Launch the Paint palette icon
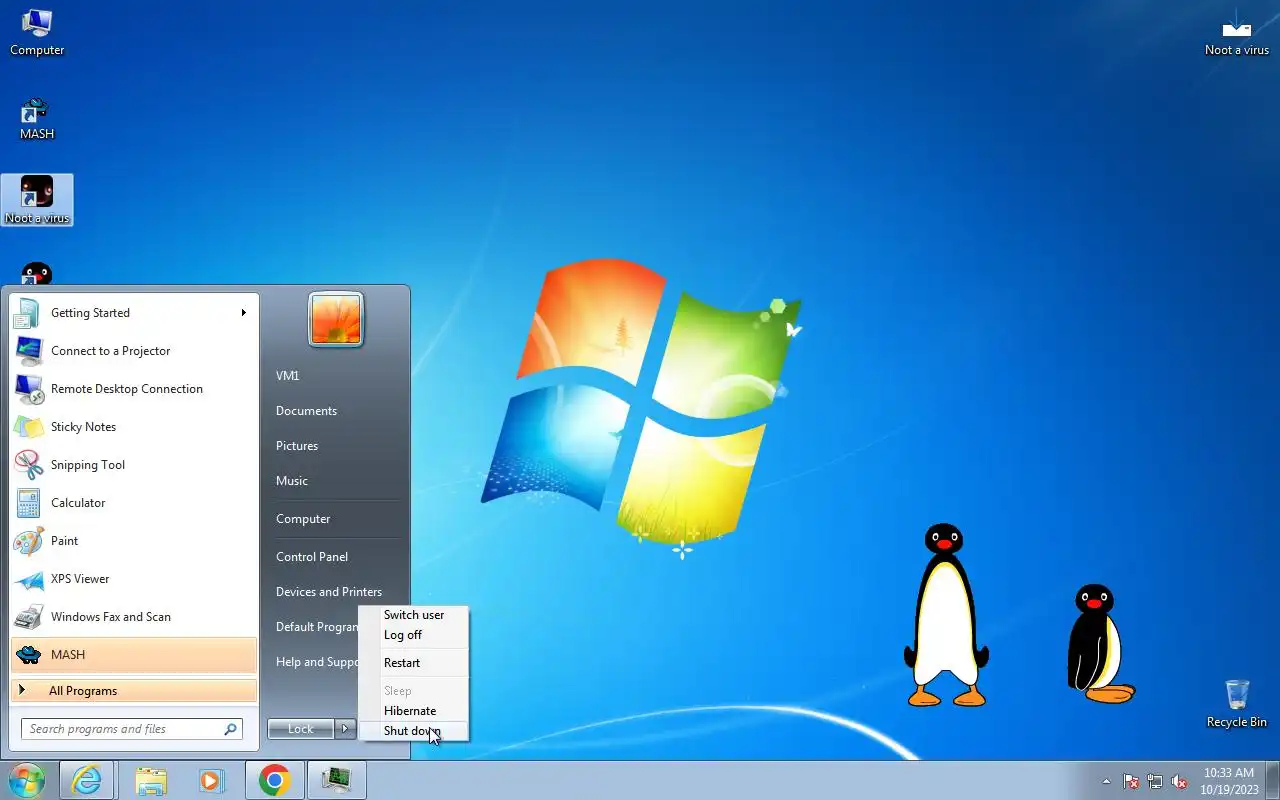 (27, 541)
